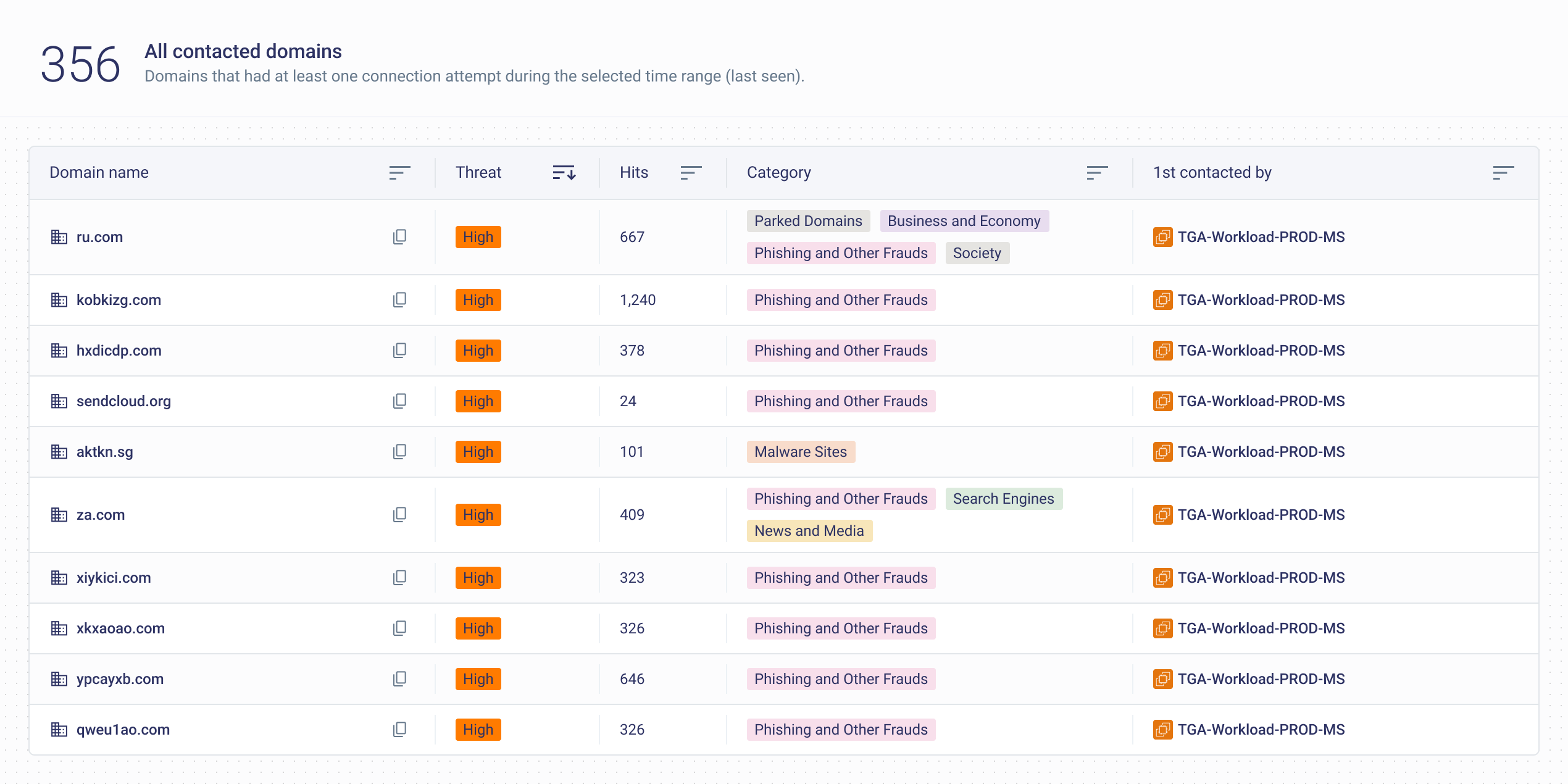Click building icon beside hxdicdp.com
1568x784 pixels.
point(59,351)
